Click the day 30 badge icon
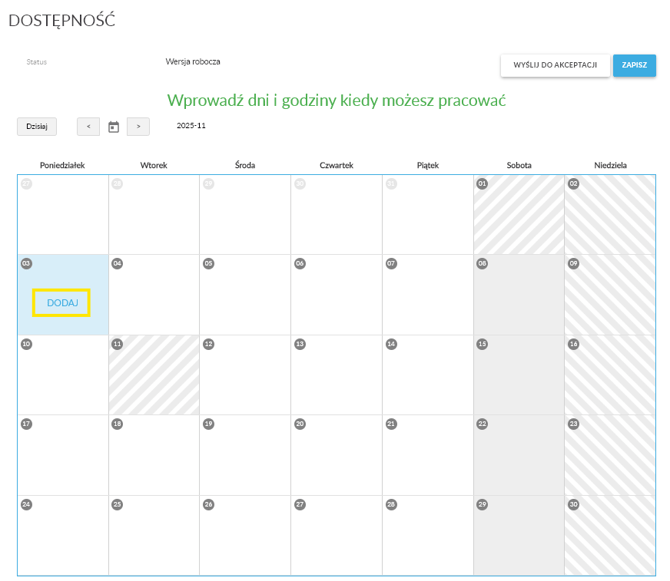The height and width of the screenshot is (581, 670). pos(573,504)
